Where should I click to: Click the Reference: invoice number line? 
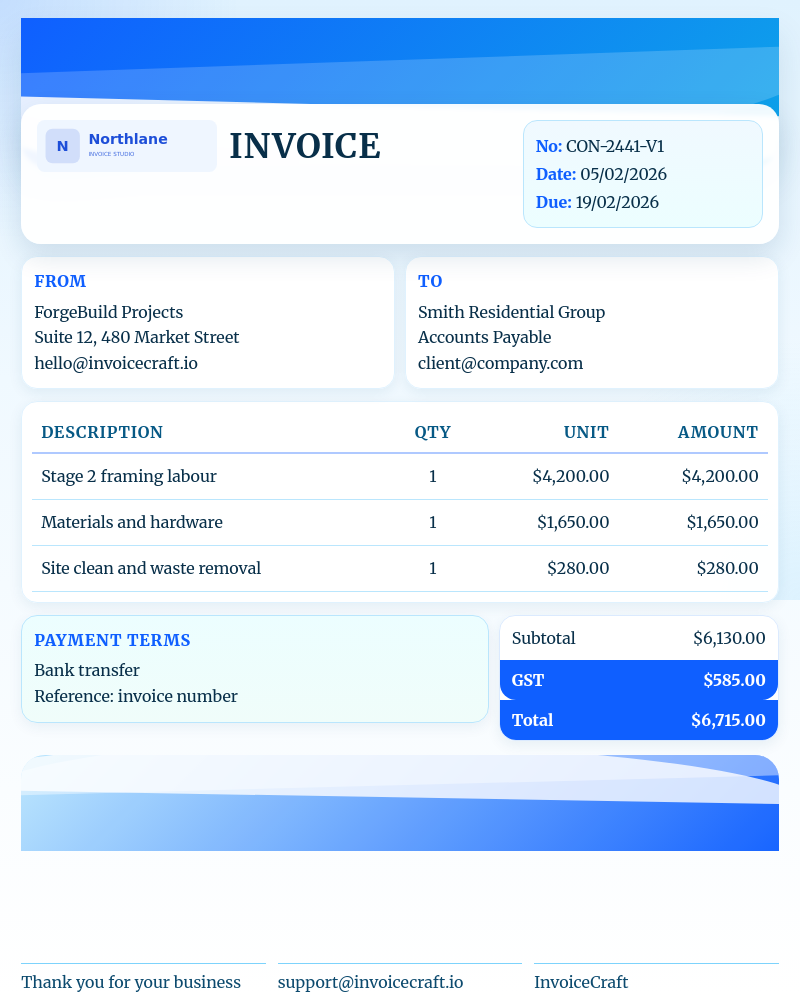136,697
